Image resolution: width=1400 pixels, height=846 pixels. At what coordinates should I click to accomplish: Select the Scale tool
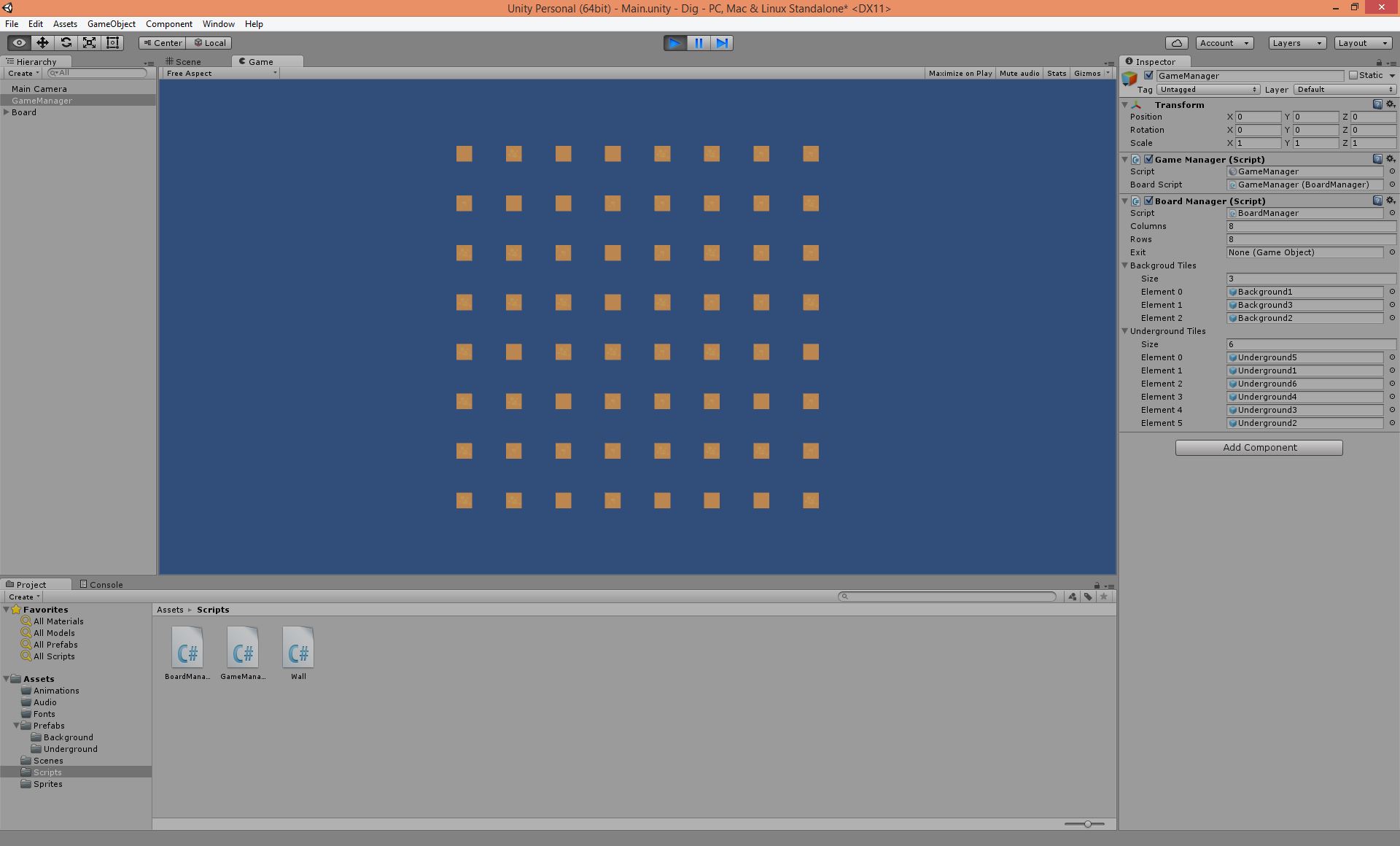point(89,42)
